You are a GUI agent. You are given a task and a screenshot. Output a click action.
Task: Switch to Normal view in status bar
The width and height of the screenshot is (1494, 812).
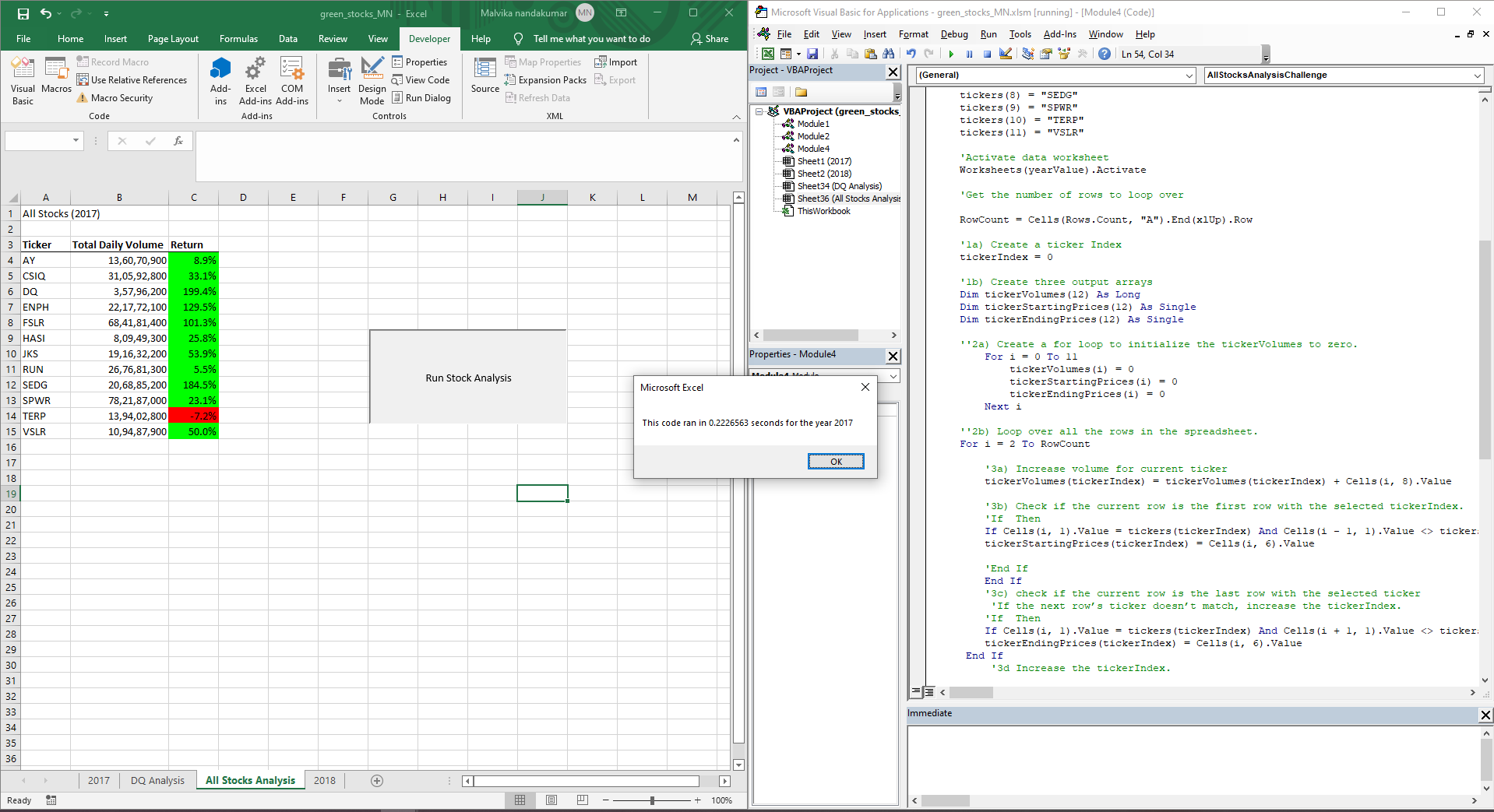point(520,800)
